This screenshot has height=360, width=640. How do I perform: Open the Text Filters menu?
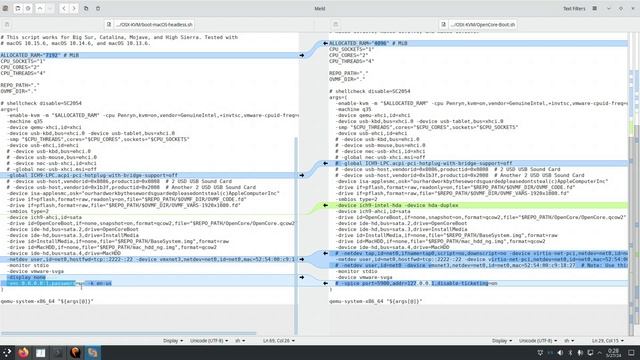click(574, 8)
